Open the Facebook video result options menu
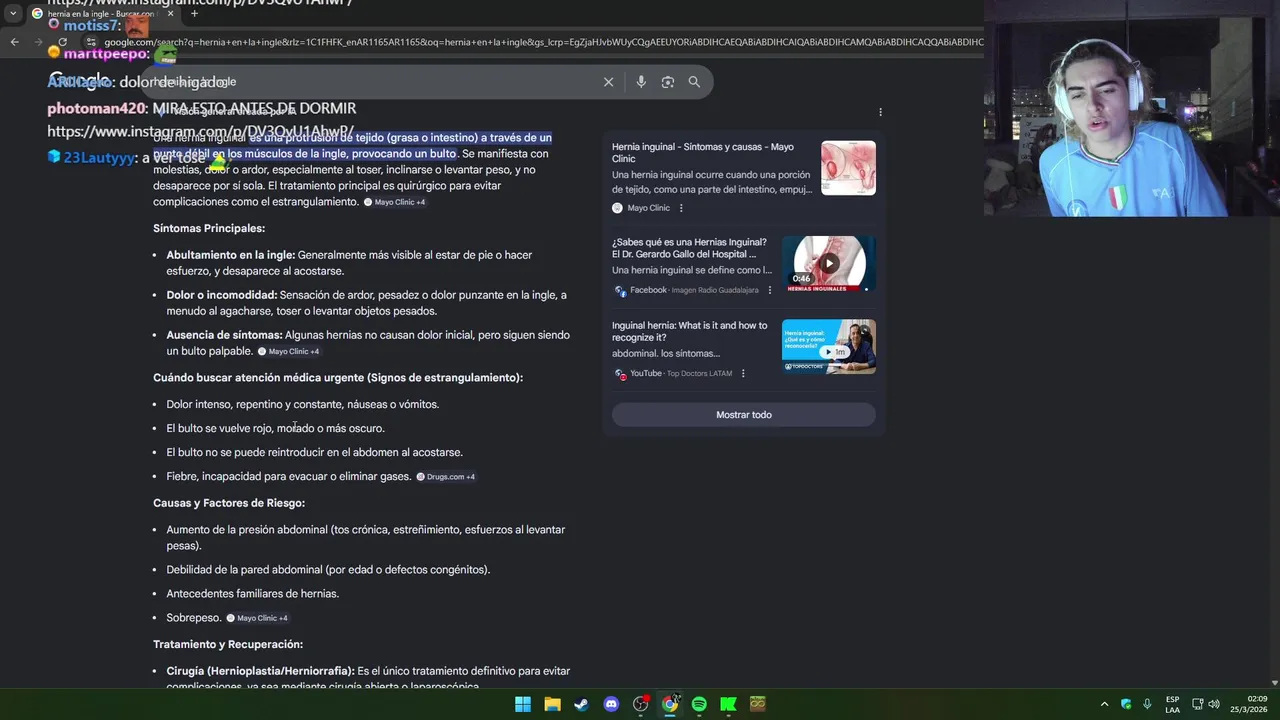This screenshot has height=720, width=1280. 769,290
